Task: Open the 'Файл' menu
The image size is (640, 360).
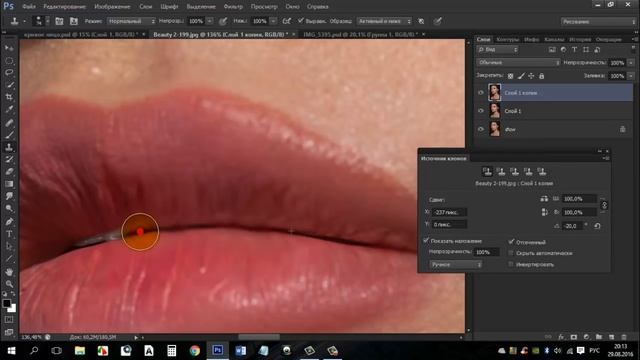Action: tap(28, 7)
